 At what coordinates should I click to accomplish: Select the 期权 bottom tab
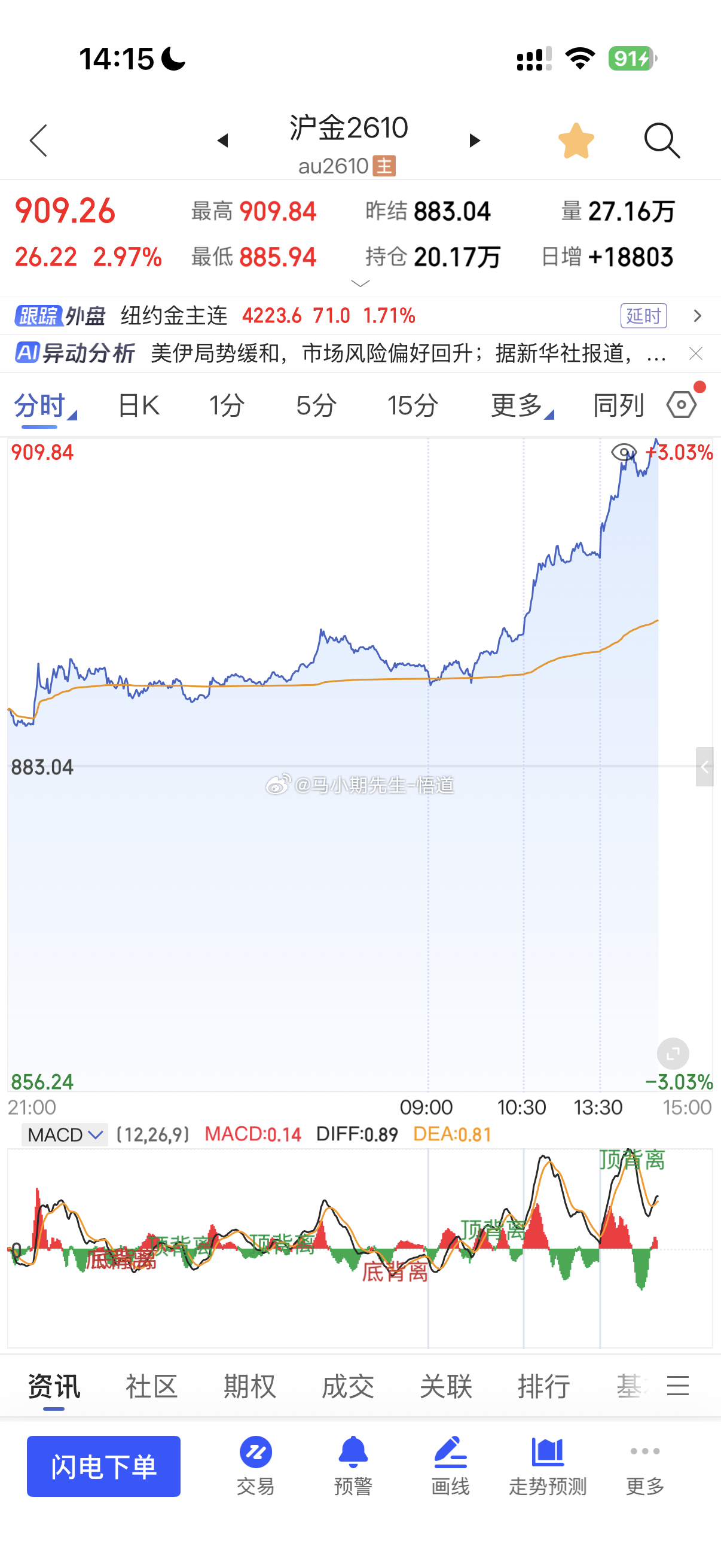point(249,1387)
